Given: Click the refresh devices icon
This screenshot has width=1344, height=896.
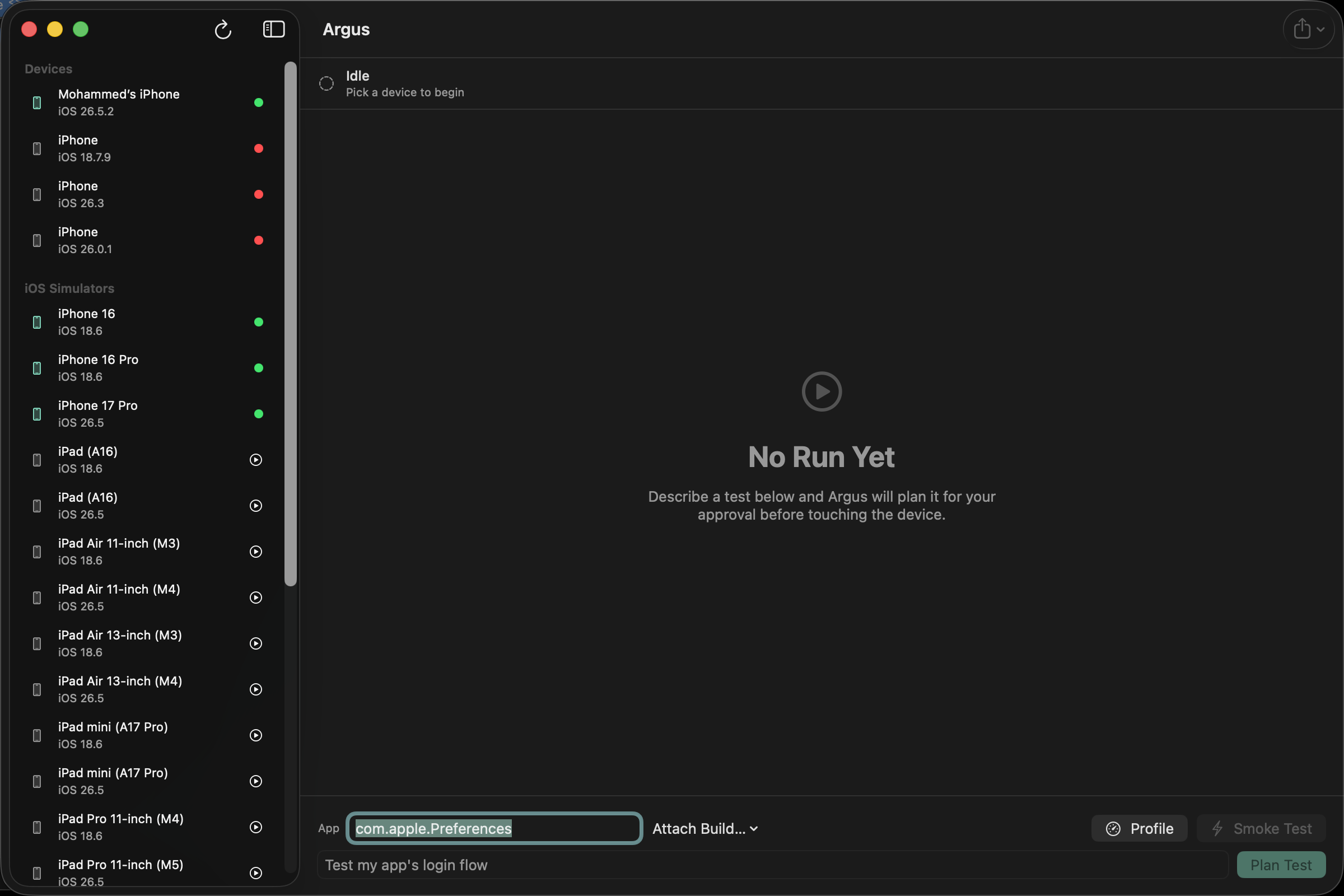Looking at the screenshot, I should click(223, 29).
